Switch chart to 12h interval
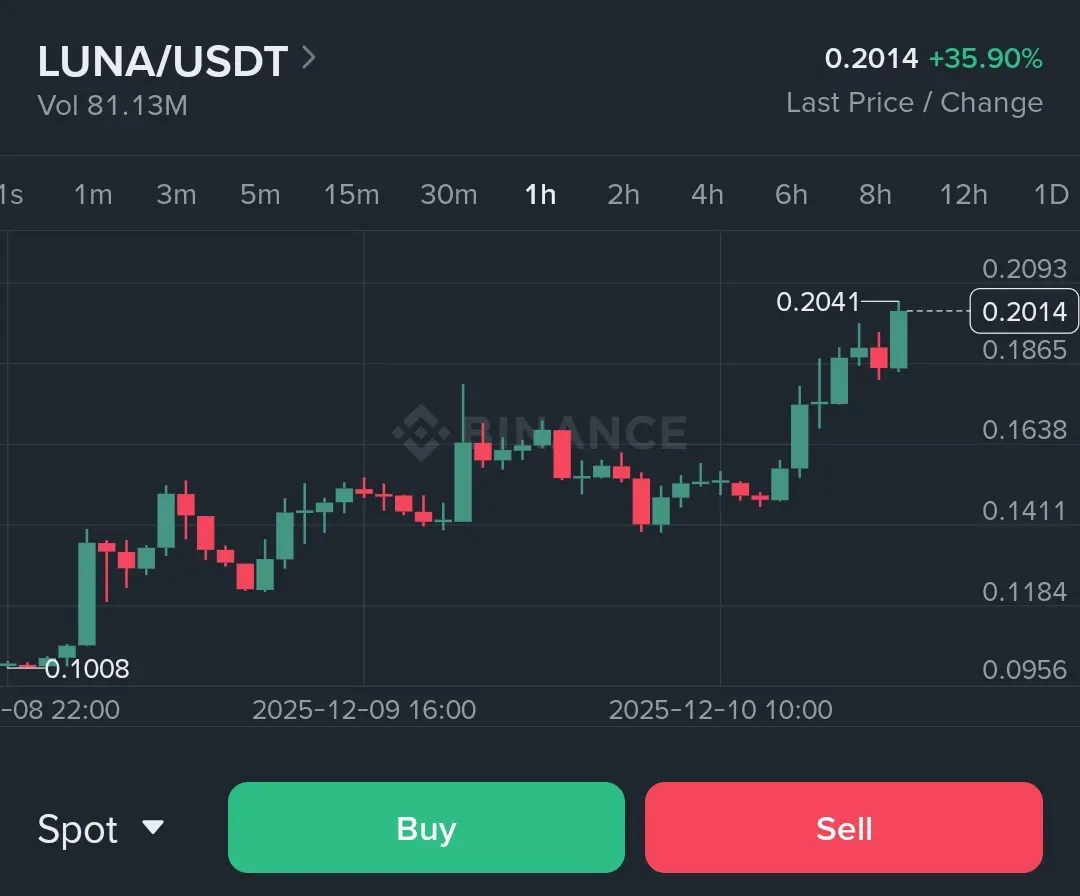 point(964,195)
